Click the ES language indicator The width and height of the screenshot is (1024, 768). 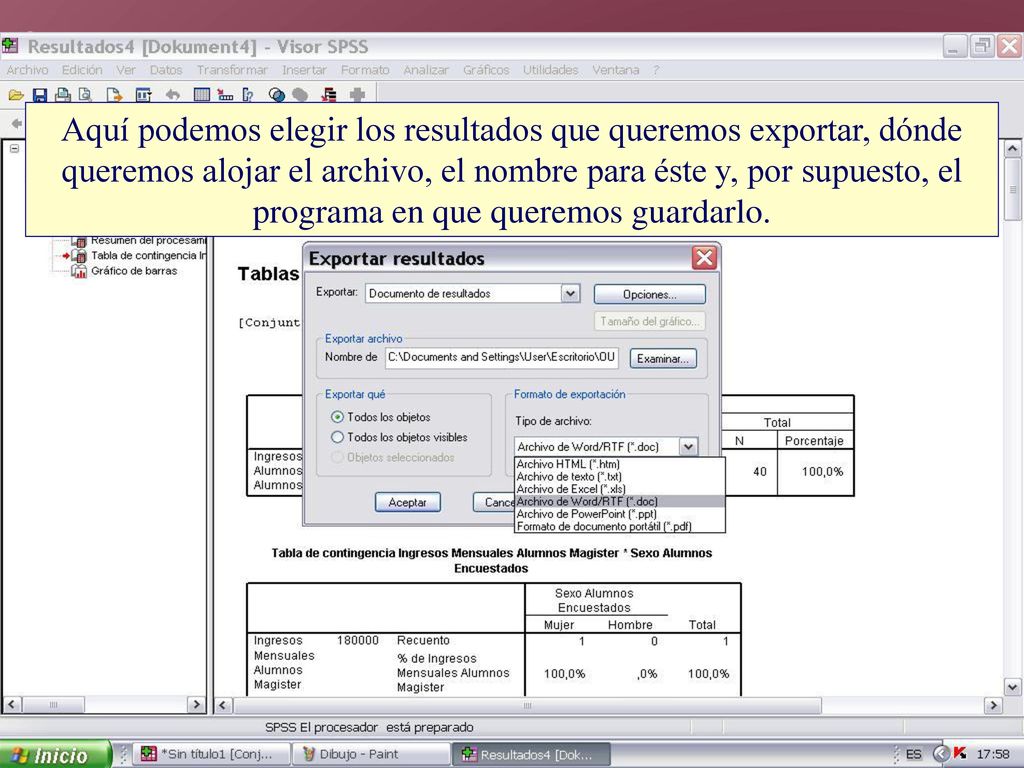click(x=914, y=754)
